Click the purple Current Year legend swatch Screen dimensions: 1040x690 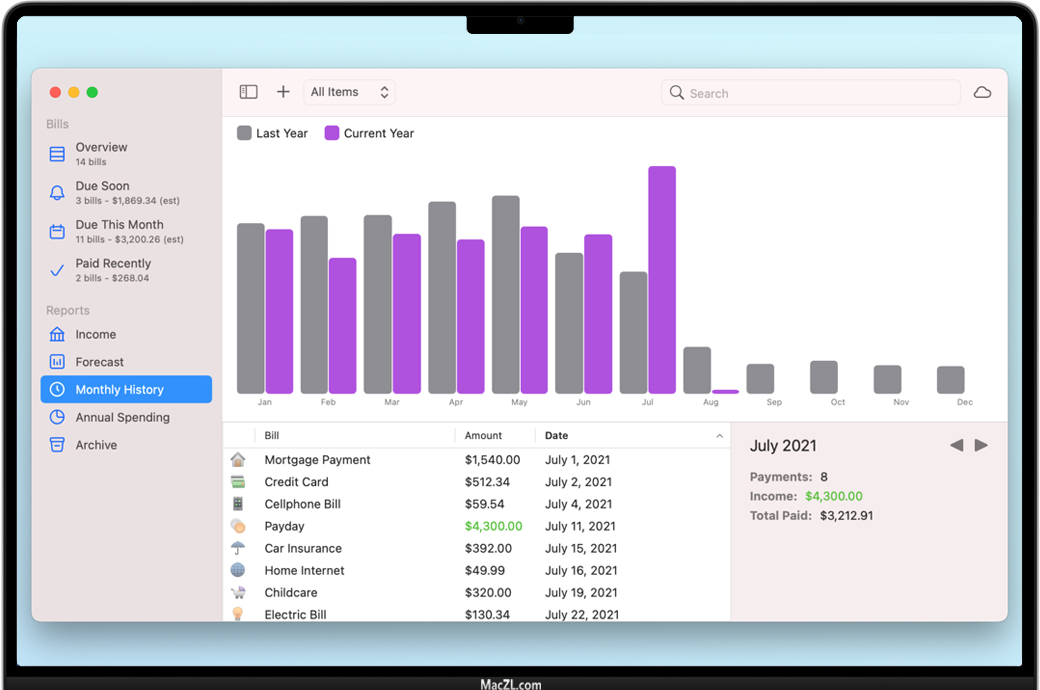[332, 133]
